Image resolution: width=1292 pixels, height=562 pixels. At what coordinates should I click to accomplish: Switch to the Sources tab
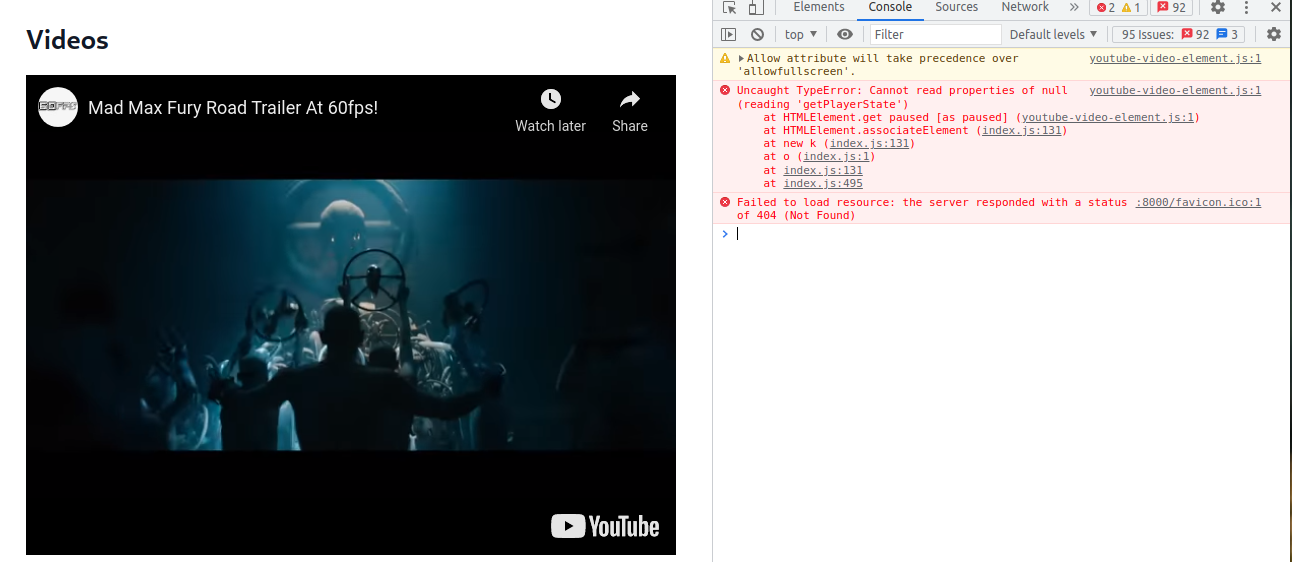[957, 7]
